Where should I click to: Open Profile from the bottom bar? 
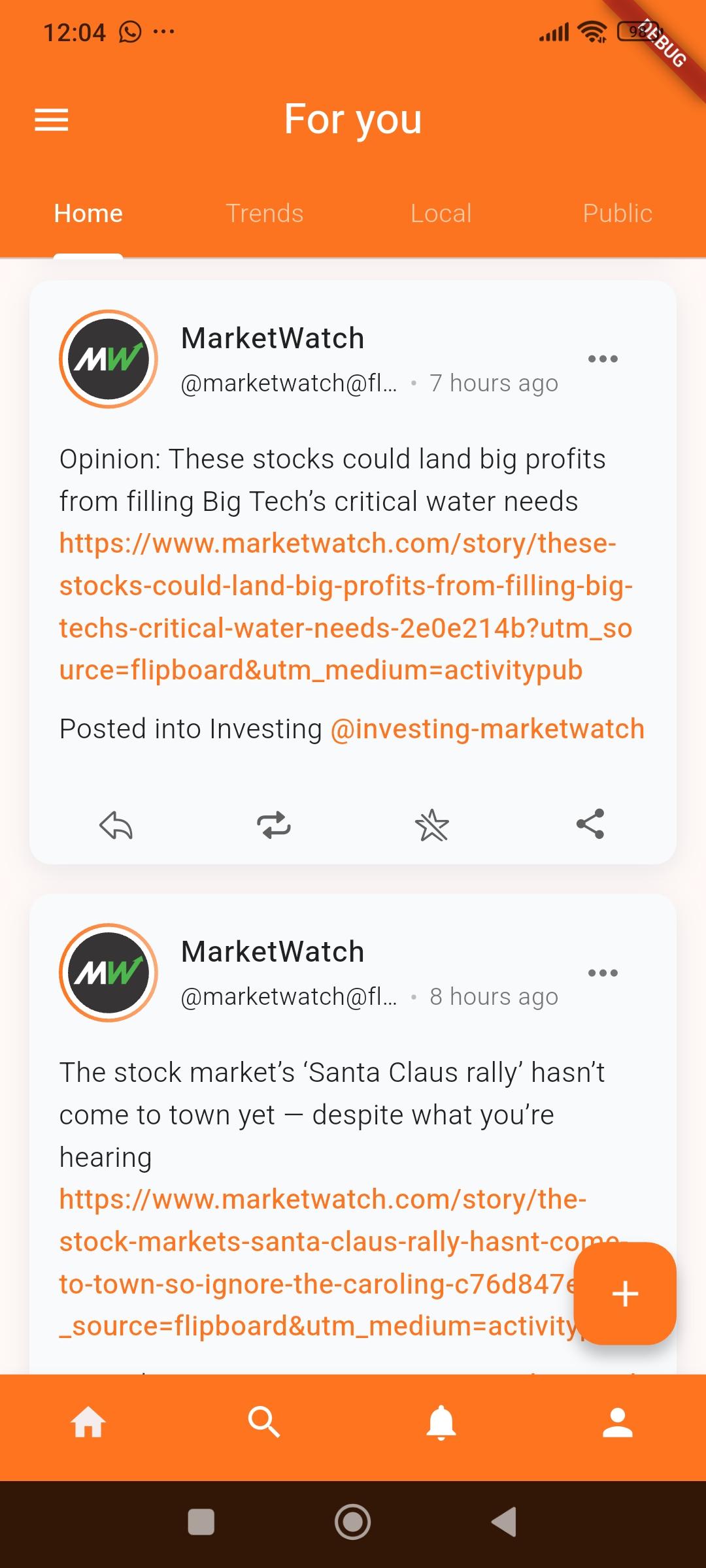click(618, 1422)
